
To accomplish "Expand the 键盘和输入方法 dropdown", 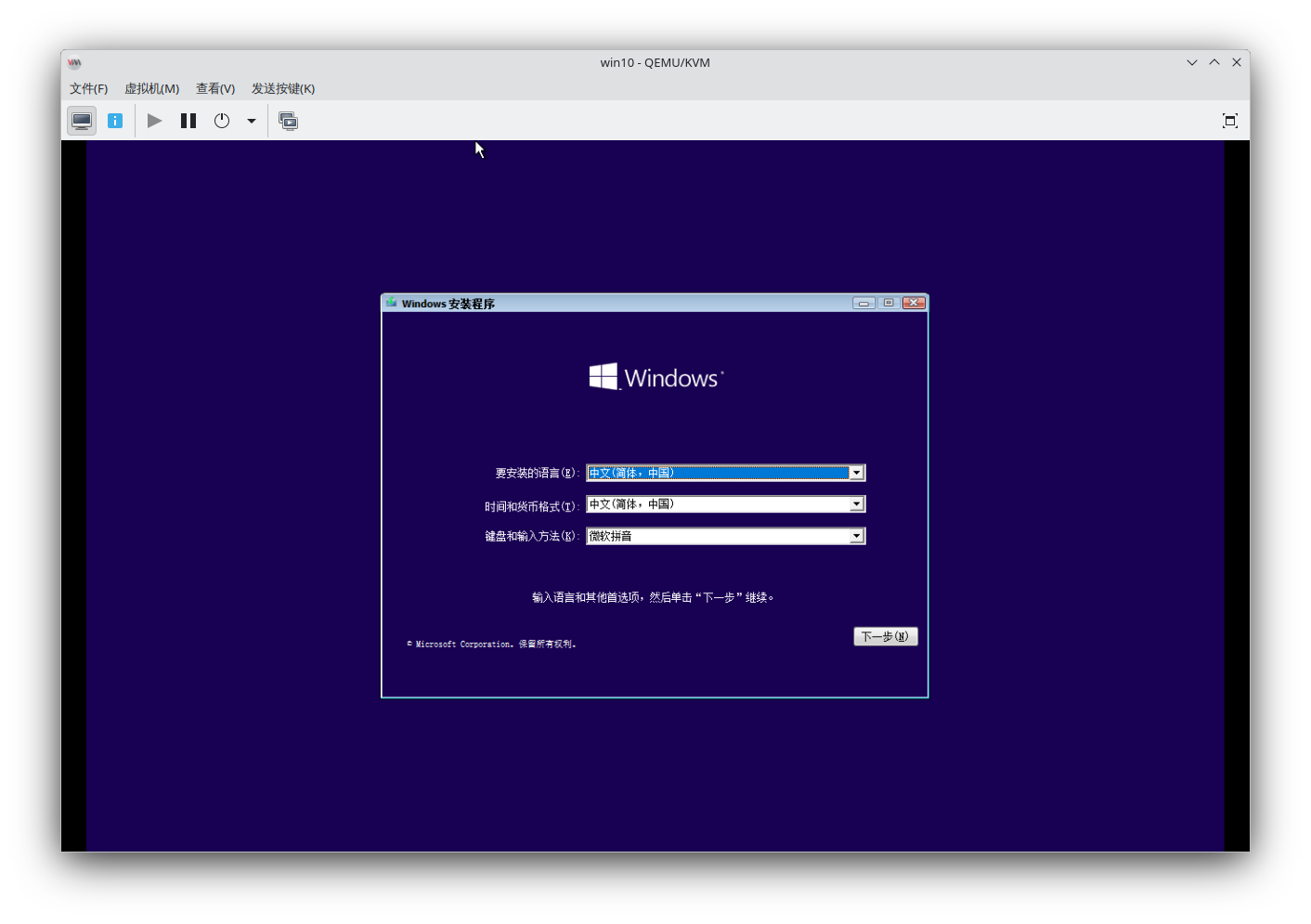I will [x=857, y=536].
